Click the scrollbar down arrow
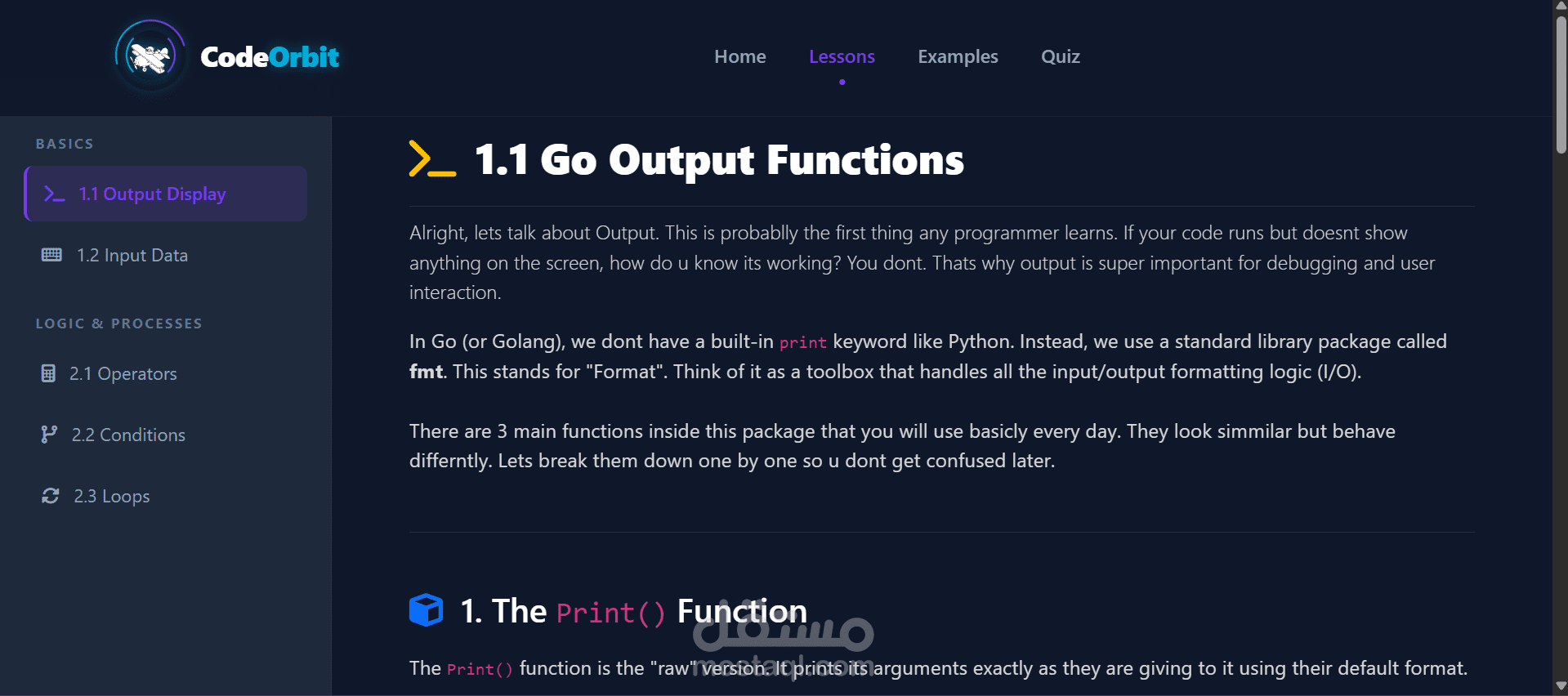Screen dimensions: 1568x696 [x=1561, y=687]
